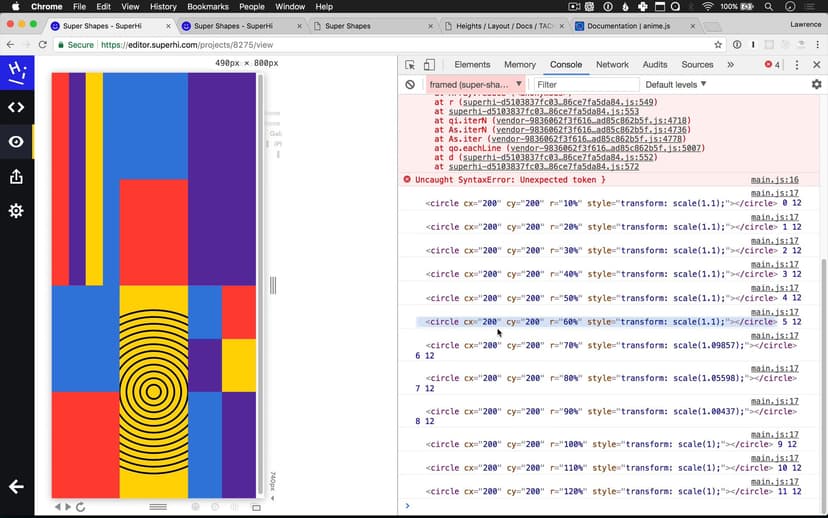Bookmark this page with star icon
The height and width of the screenshot is (518, 828).
point(718,45)
